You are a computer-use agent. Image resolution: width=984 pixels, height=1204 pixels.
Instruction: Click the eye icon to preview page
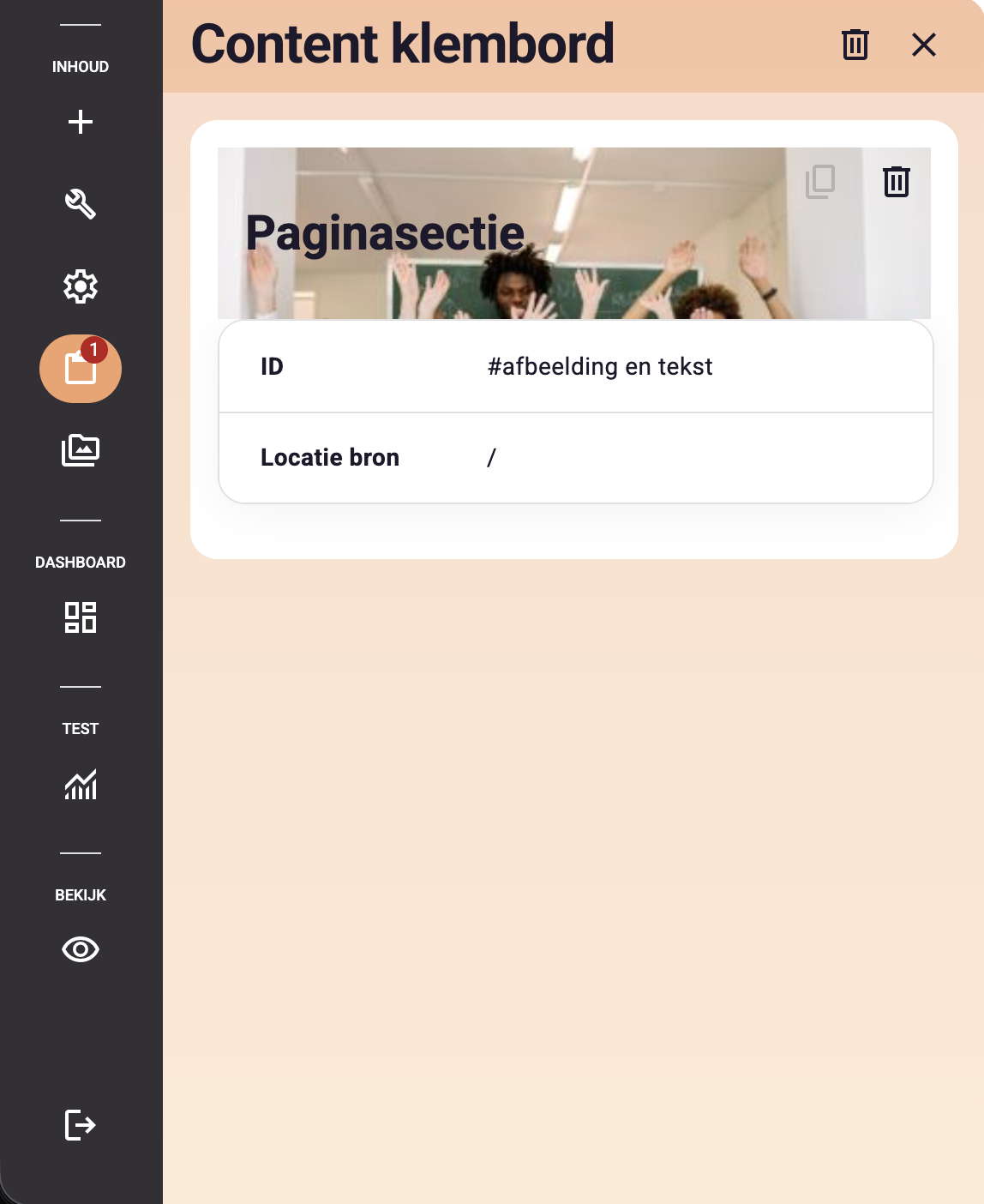(x=81, y=949)
